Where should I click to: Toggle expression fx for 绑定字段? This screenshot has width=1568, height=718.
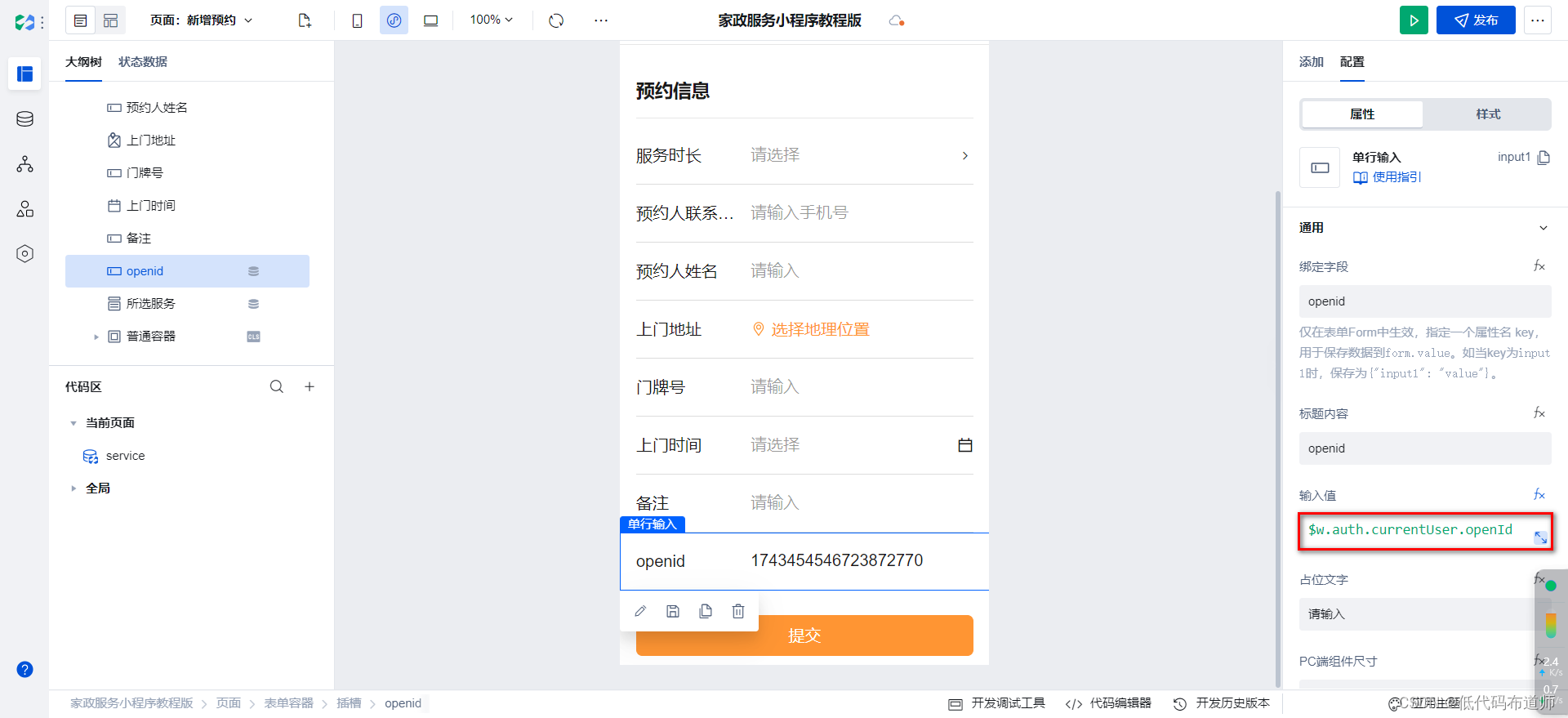pyautogui.click(x=1539, y=266)
